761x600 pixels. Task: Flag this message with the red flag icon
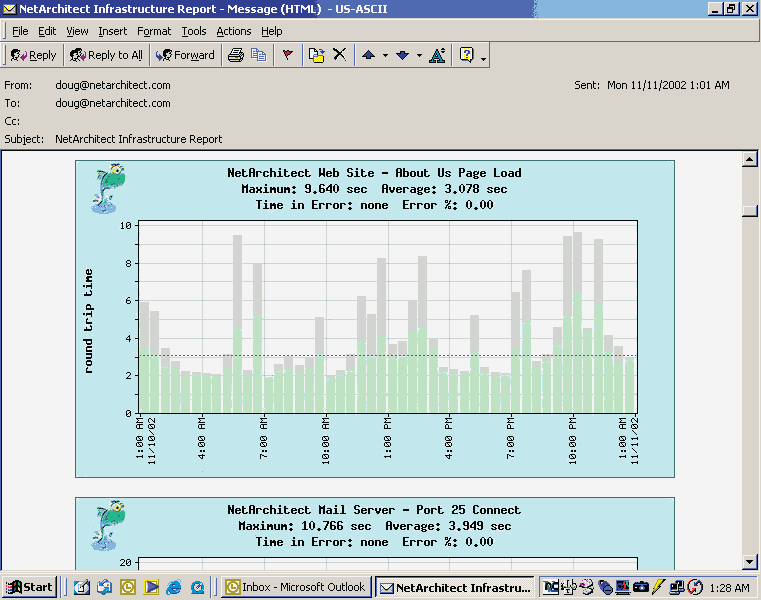(288, 55)
